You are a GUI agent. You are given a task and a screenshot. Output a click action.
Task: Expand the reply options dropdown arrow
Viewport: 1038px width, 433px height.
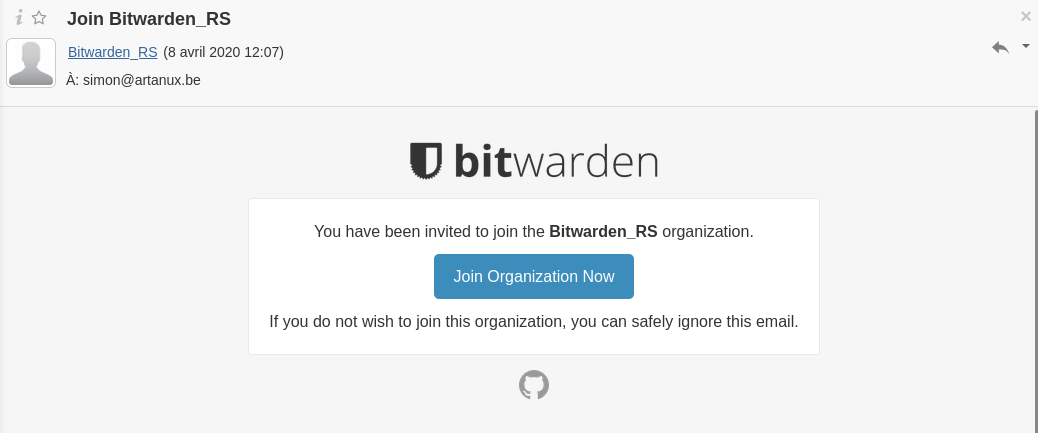1025,46
